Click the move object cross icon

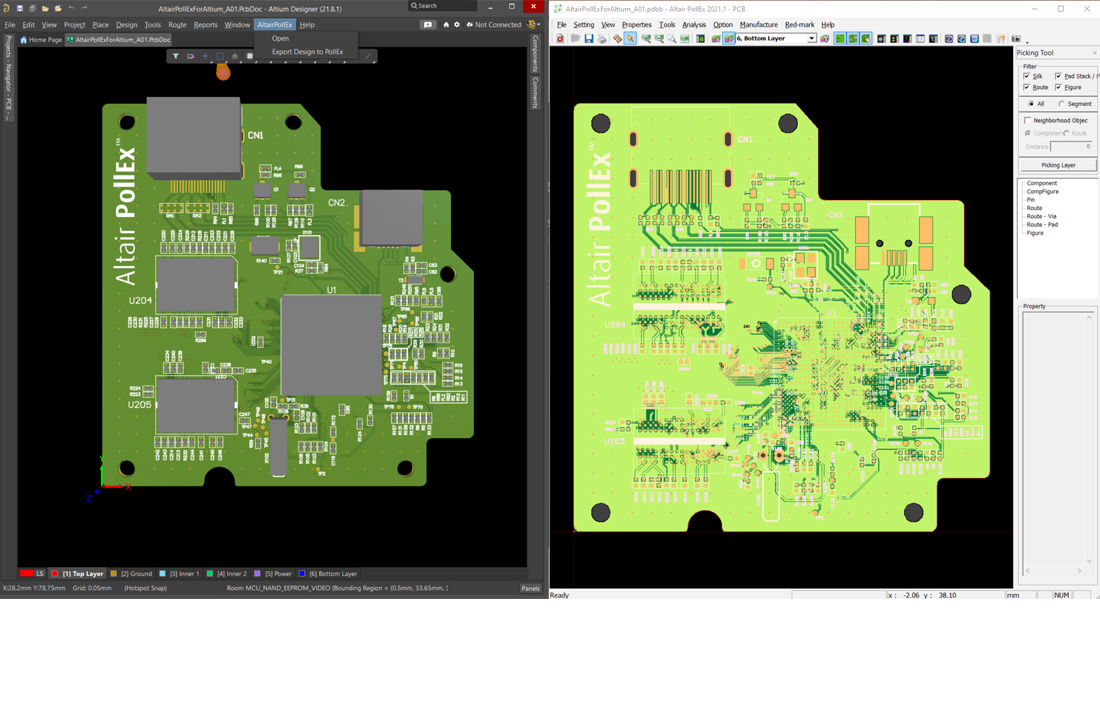205,56
